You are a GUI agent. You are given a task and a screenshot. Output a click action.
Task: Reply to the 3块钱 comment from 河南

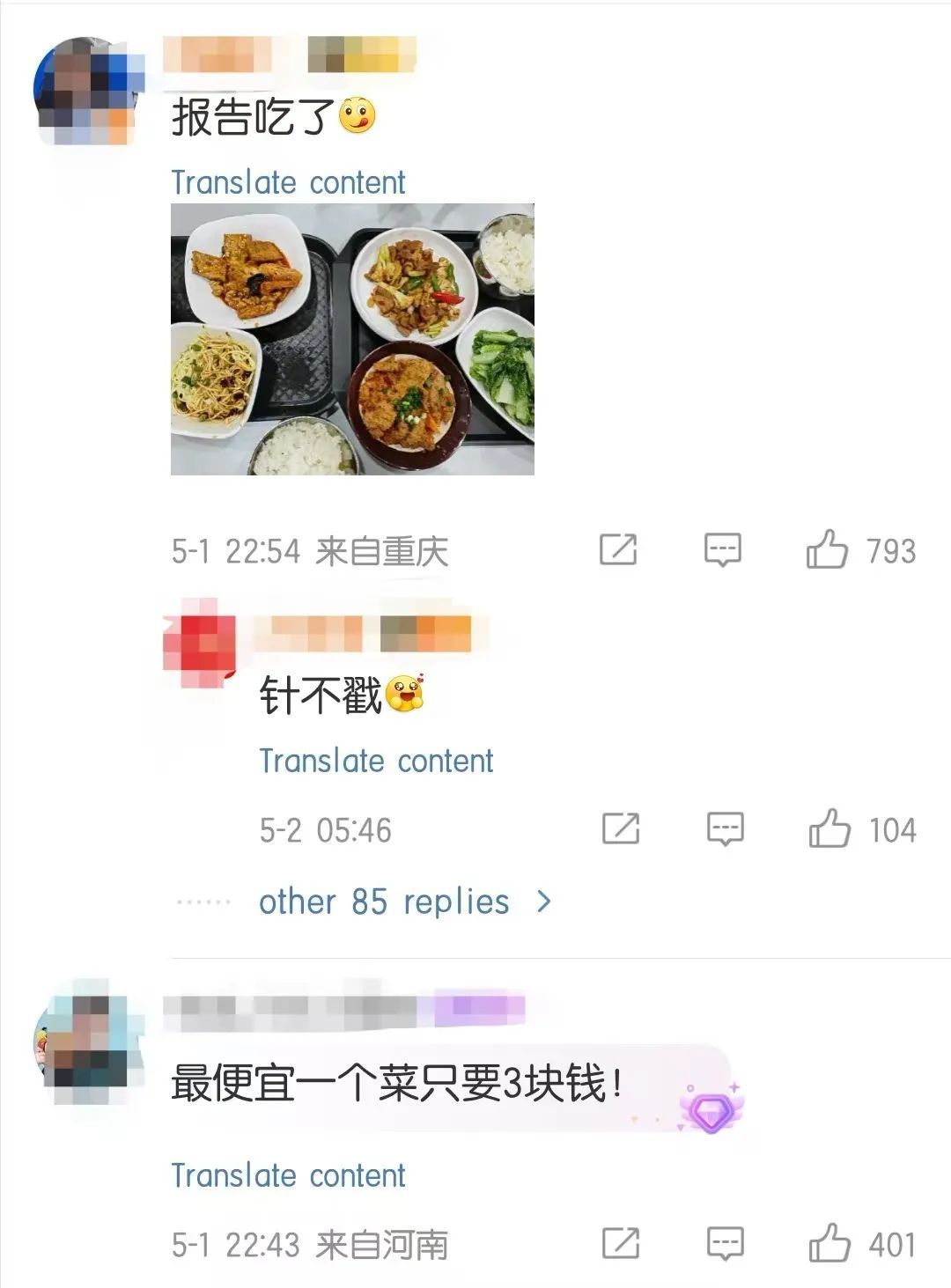[x=726, y=1244]
